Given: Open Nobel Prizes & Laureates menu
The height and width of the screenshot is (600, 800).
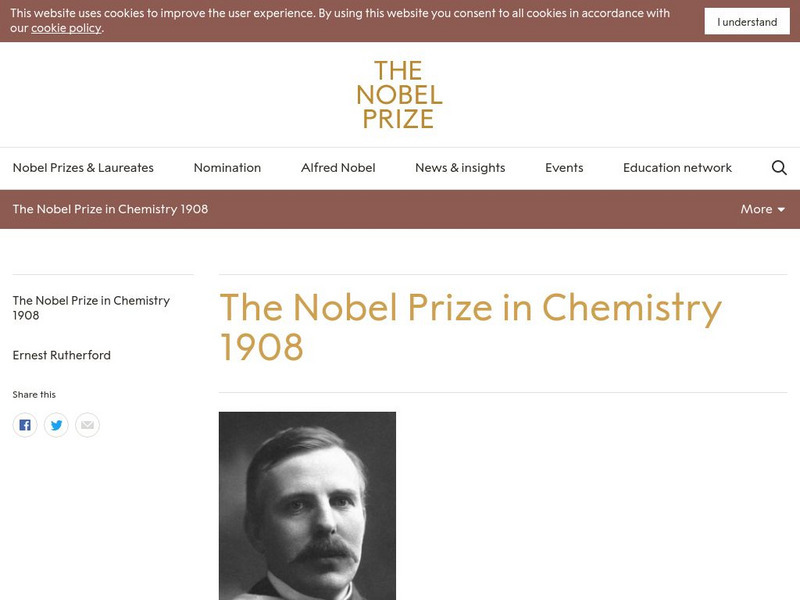Looking at the screenshot, I should coord(83,168).
